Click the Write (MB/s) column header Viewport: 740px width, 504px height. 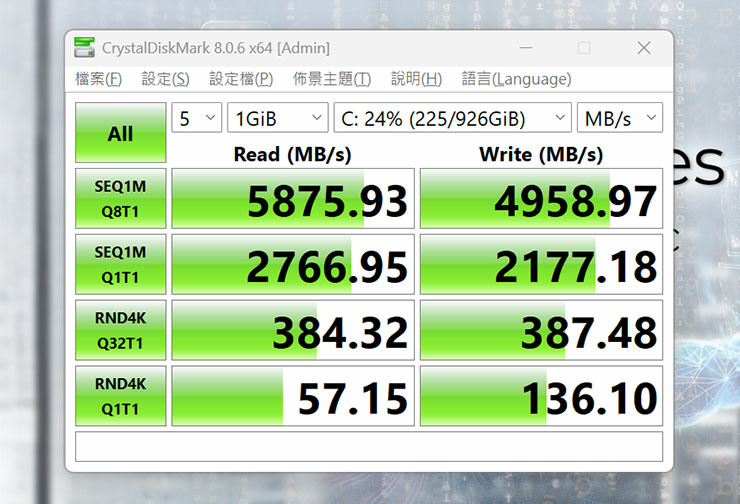coord(541,154)
